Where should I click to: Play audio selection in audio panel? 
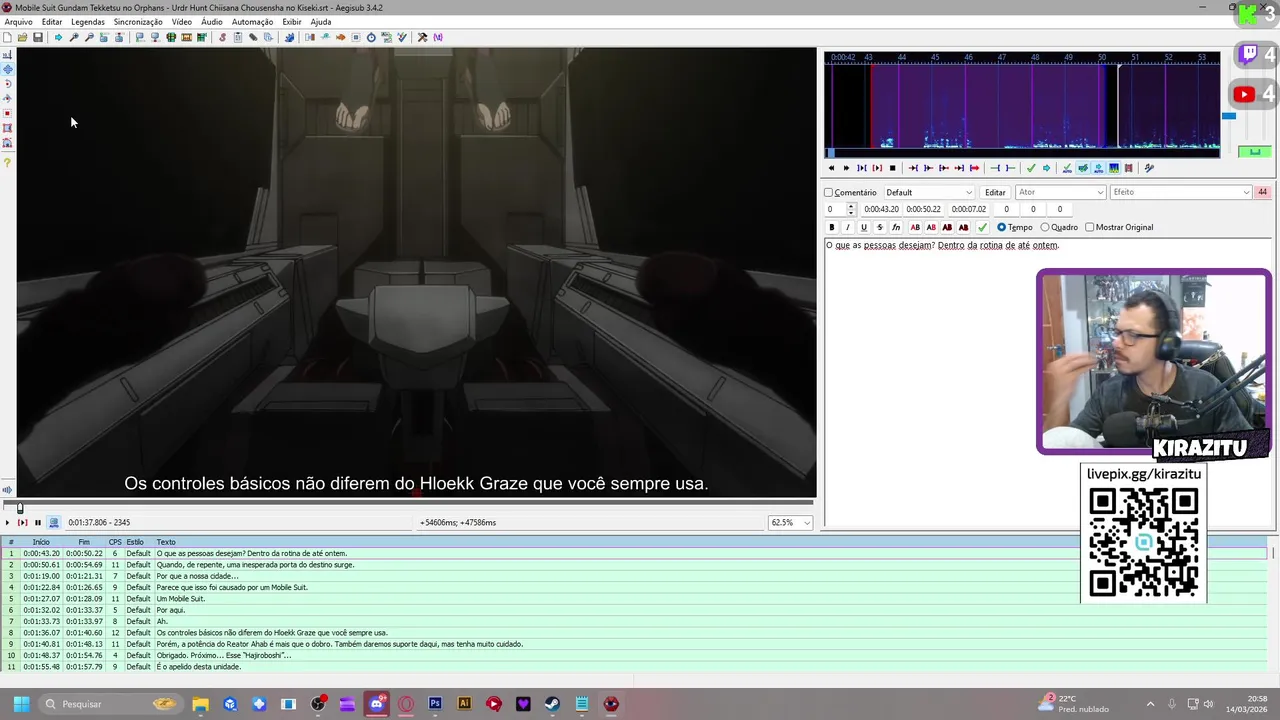tap(862, 168)
